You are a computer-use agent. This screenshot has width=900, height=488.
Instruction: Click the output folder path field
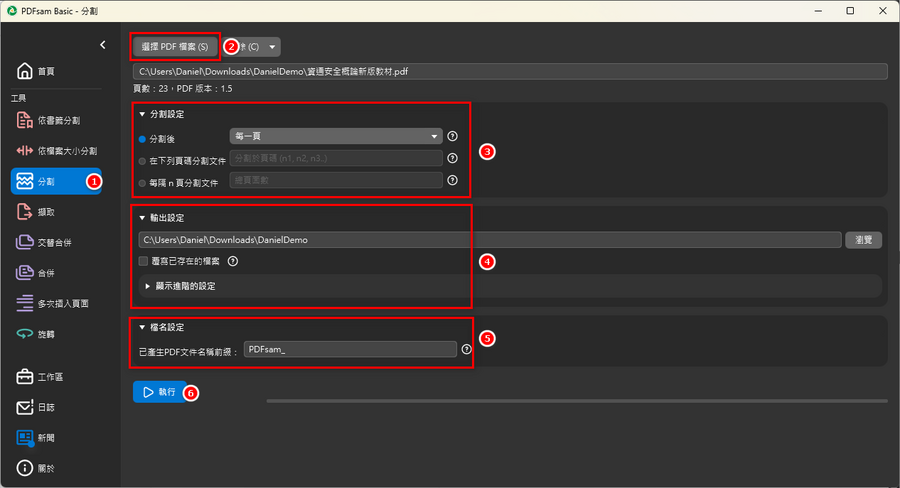pos(490,240)
